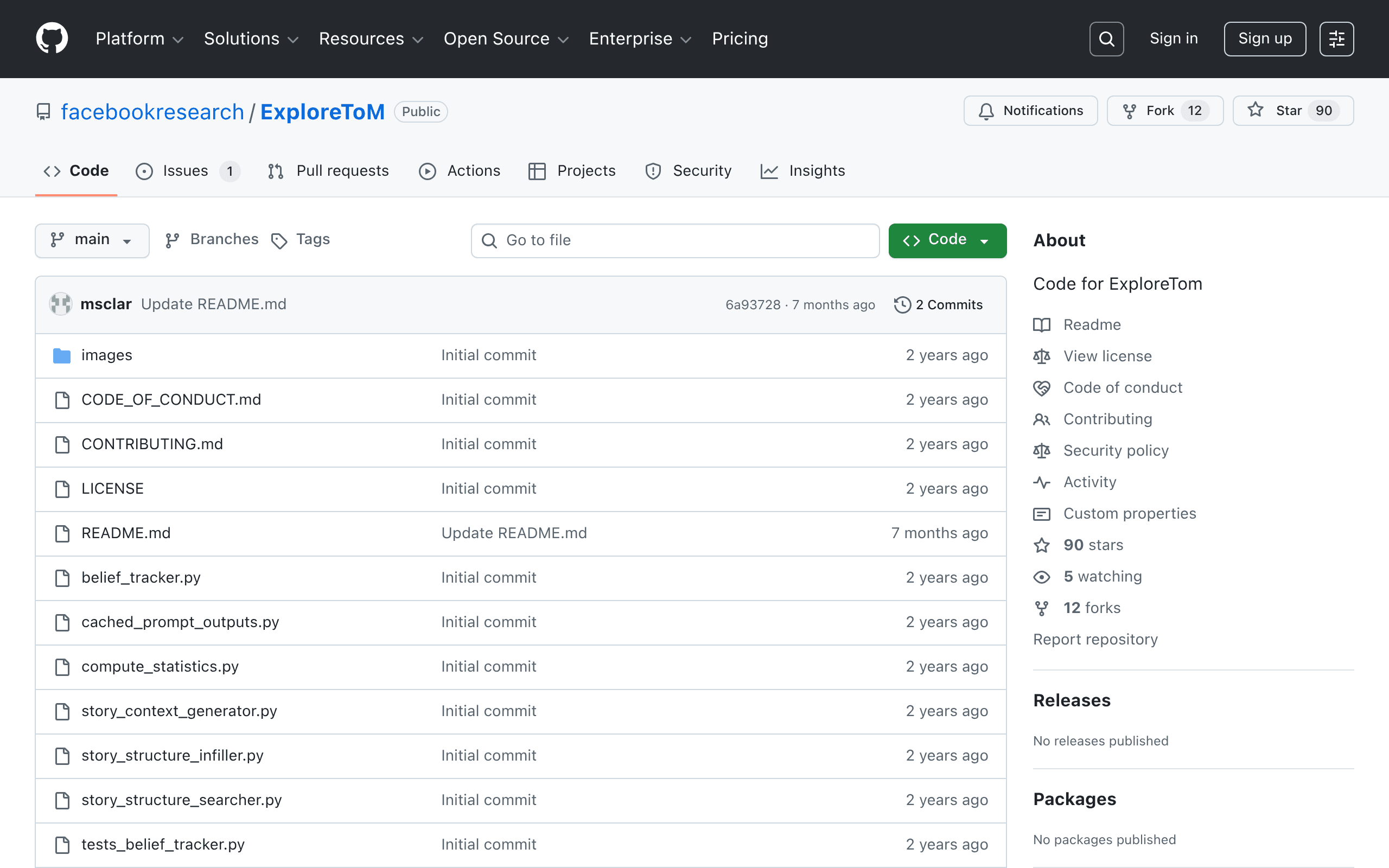Click the tag icon next to Tags
This screenshot has width=1389, height=868.
pyautogui.click(x=279, y=240)
